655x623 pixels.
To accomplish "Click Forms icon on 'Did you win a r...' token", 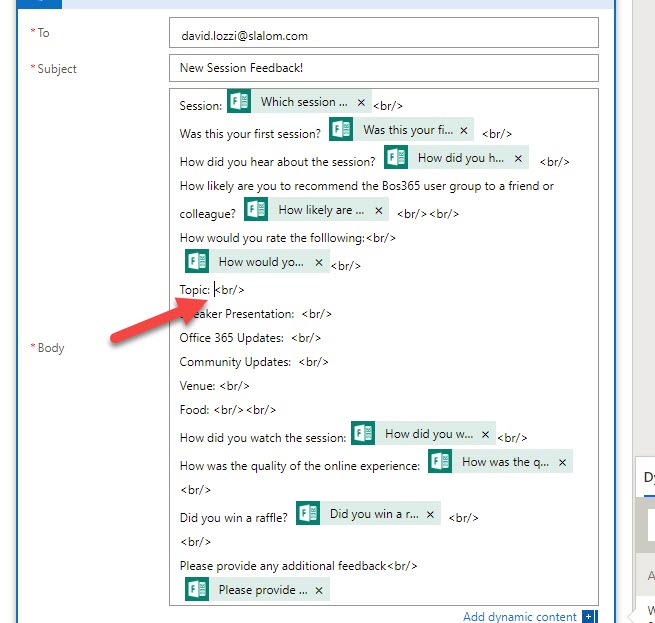I will click(308, 514).
